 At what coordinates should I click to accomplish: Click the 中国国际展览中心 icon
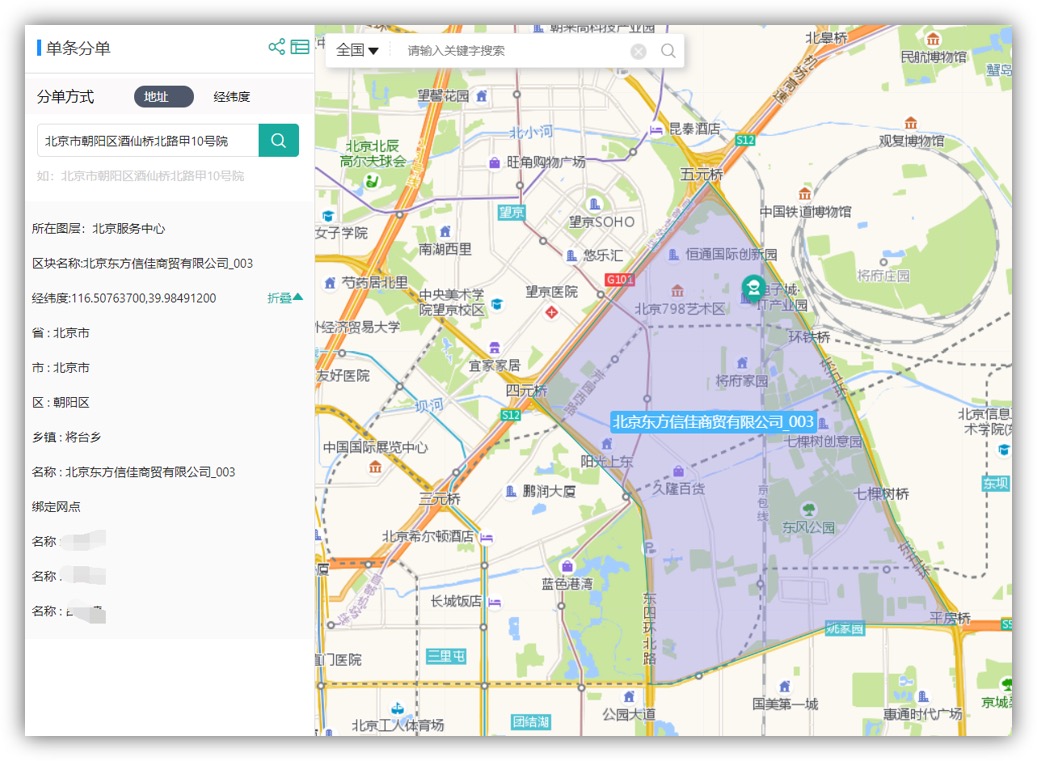click(375, 467)
